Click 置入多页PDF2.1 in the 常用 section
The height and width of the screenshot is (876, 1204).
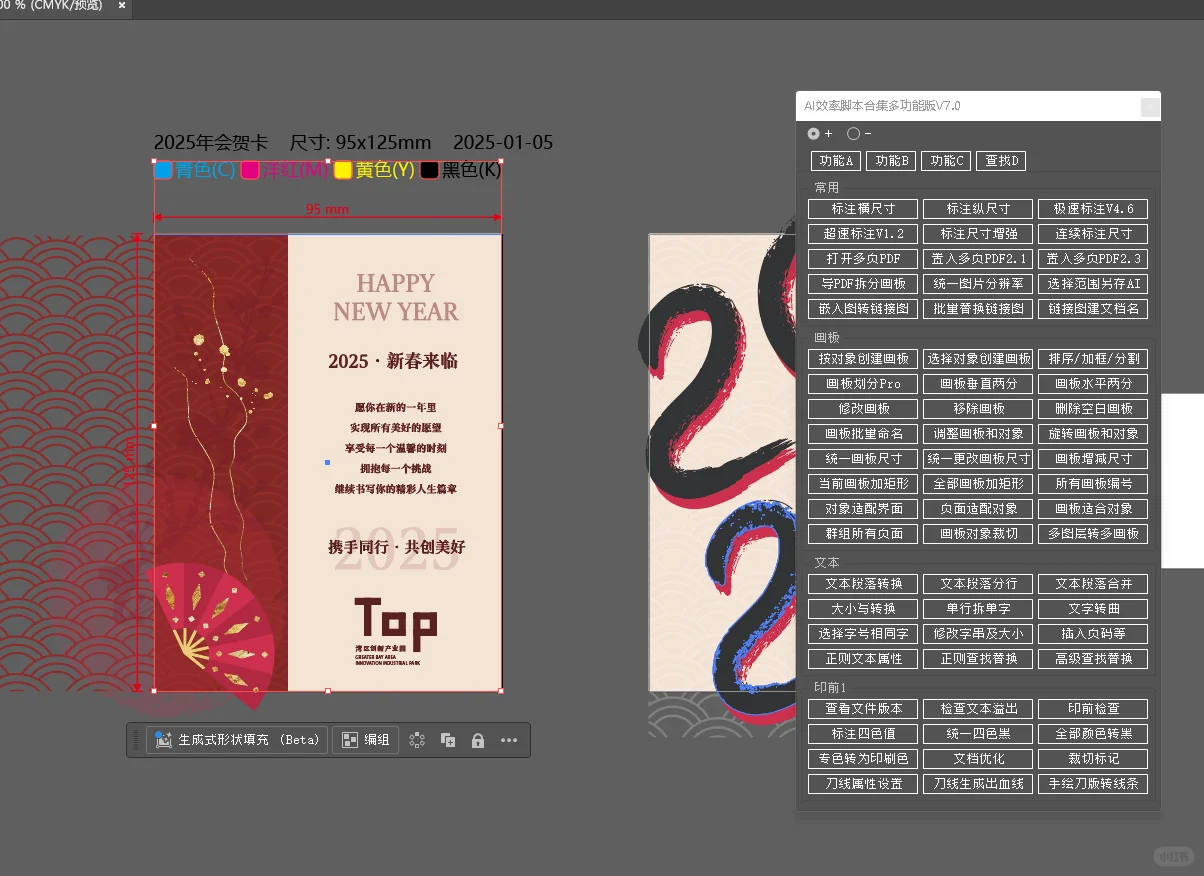[978, 258]
